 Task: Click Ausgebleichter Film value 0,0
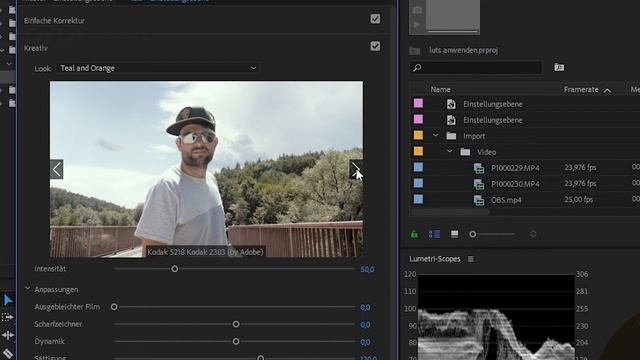(365, 307)
